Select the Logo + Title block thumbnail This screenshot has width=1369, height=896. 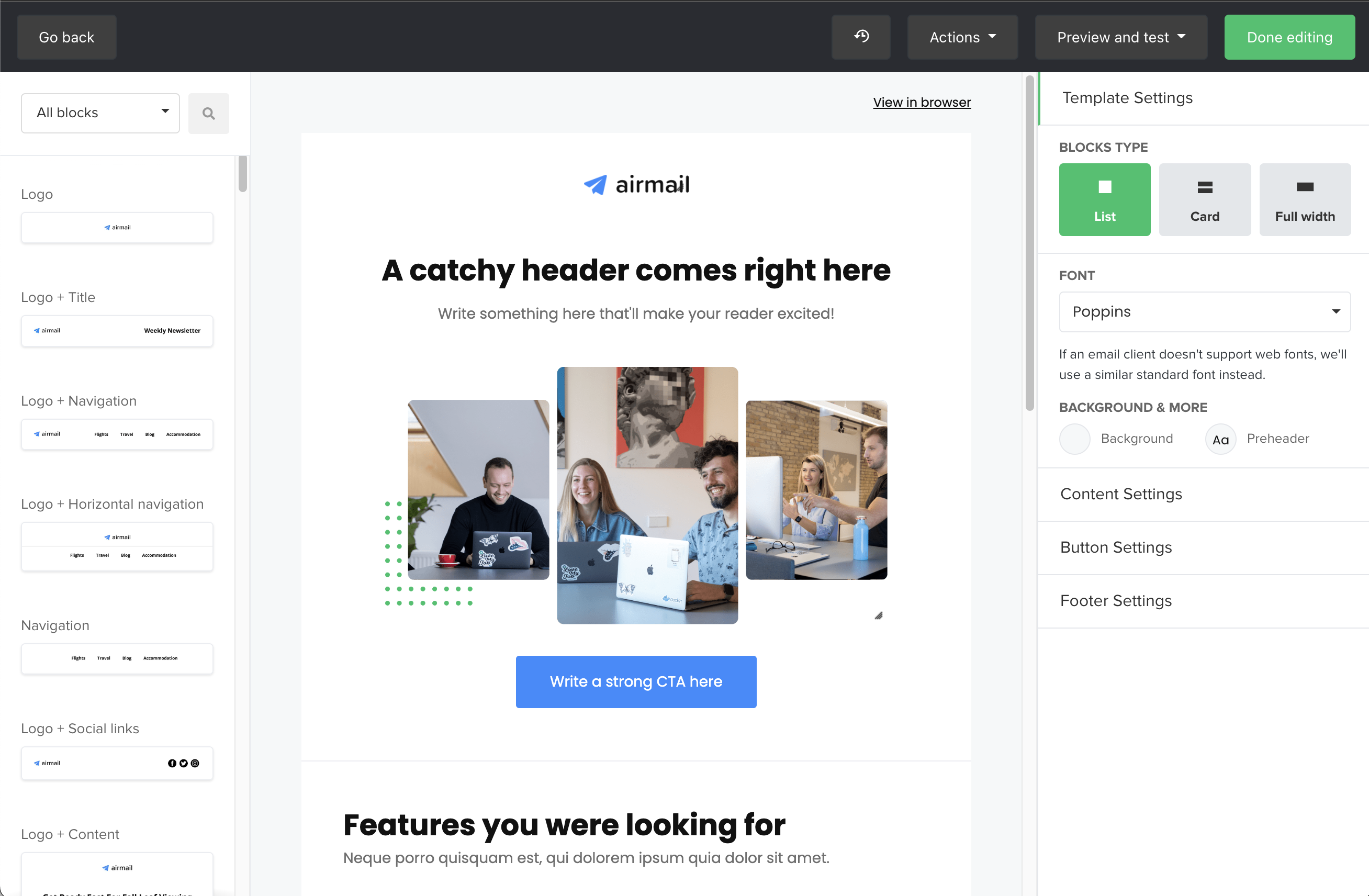click(x=117, y=331)
